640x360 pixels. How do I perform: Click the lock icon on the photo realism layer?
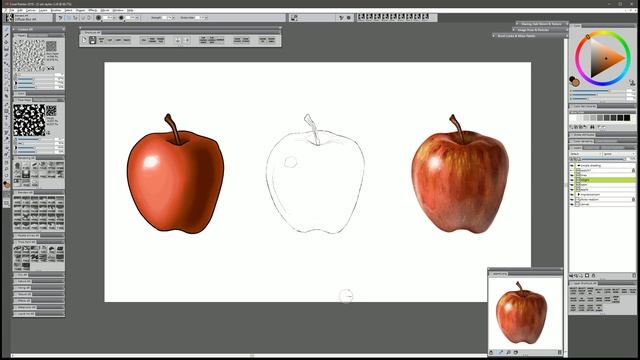click(x=633, y=199)
